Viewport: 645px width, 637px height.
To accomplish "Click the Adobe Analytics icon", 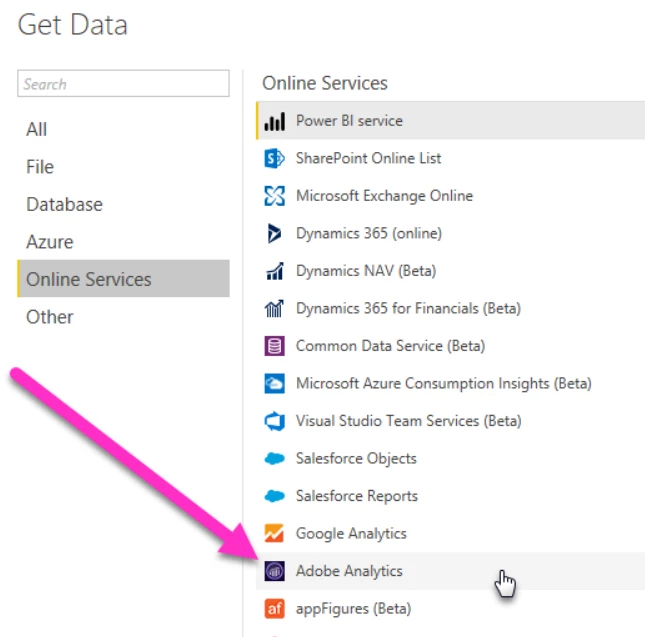I will pos(274,571).
